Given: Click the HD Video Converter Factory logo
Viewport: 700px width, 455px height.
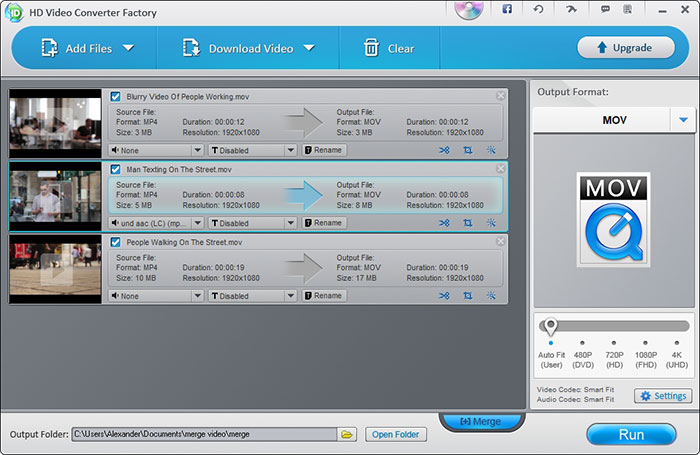Looking at the screenshot, I should tap(14, 12).
